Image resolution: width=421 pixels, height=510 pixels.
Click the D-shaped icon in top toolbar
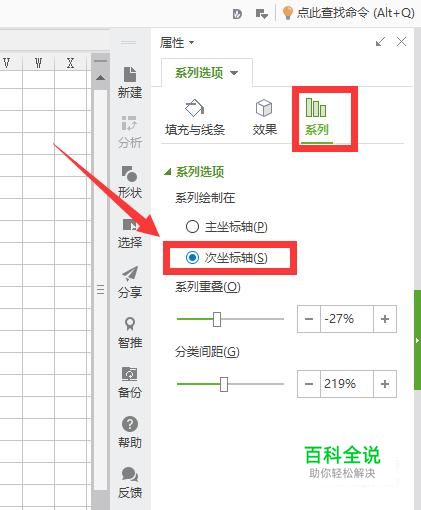(x=237, y=14)
